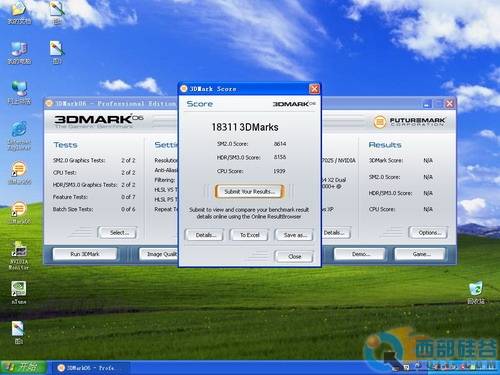Click the 'Feature Tests:' value 0 of 7
The height and width of the screenshot is (375, 500).
128,197
